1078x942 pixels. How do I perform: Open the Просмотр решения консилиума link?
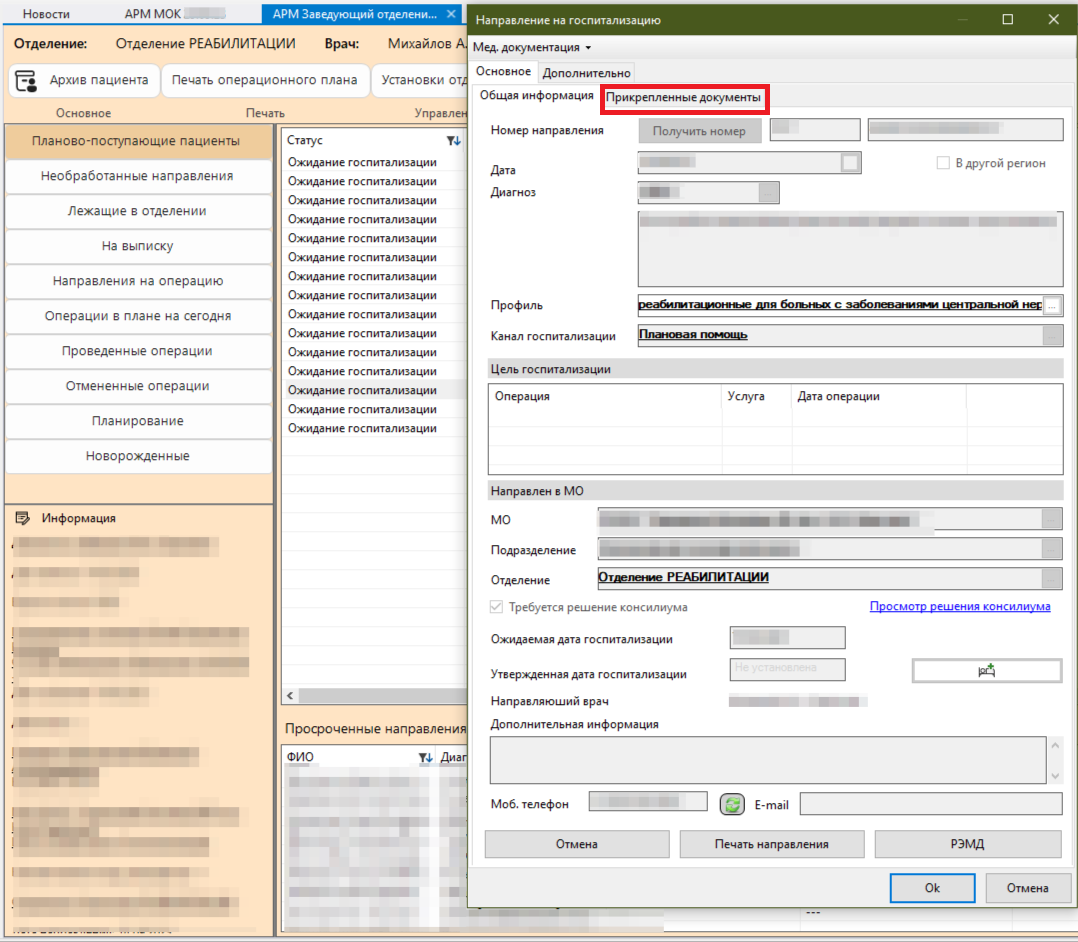(x=960, y=606)
